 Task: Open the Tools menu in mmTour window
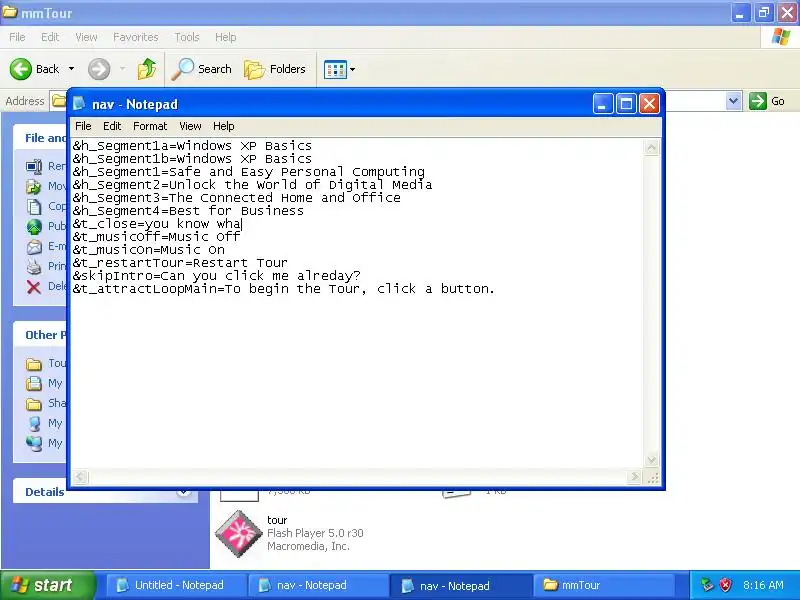click(x=187, y=37)
